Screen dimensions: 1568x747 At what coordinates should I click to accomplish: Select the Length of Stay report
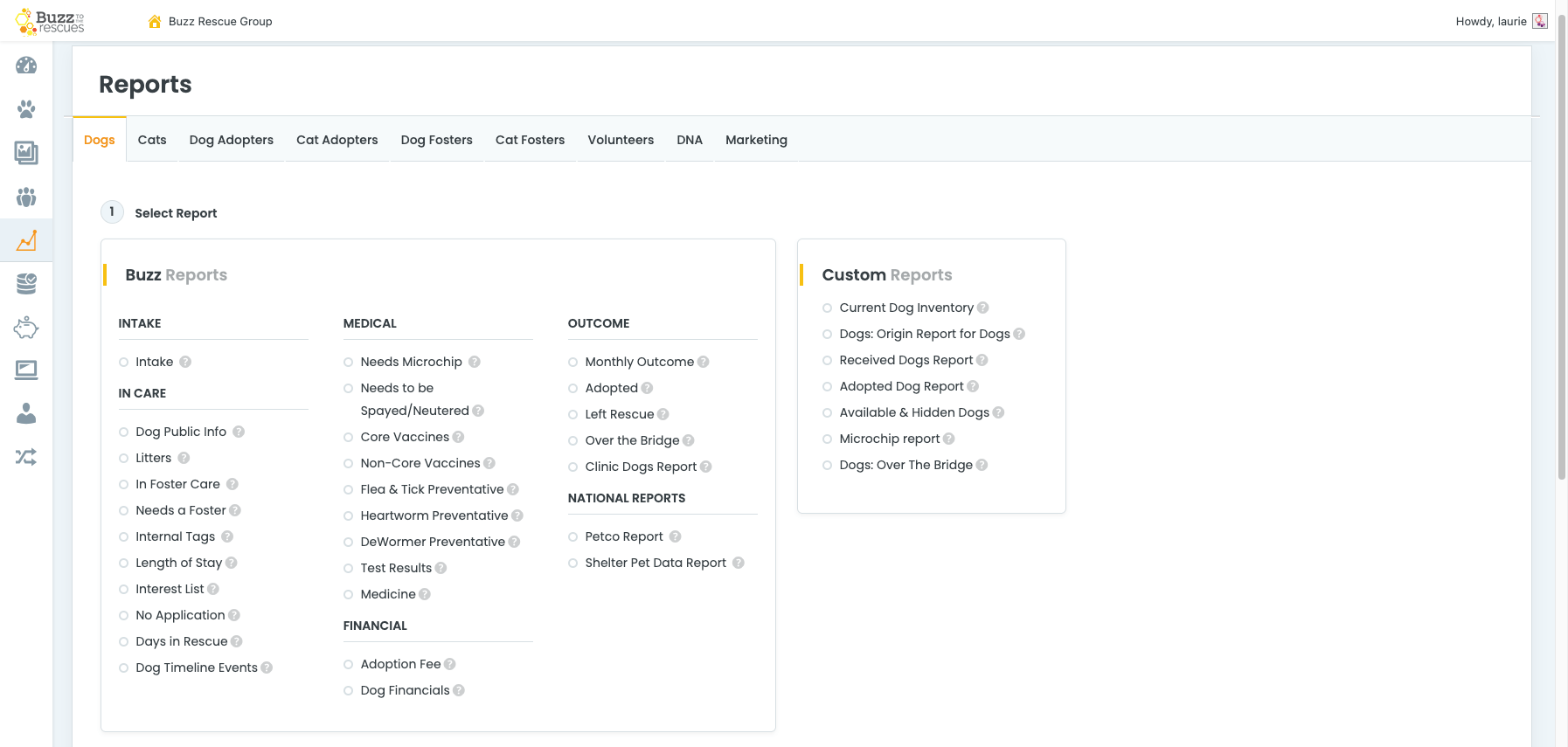(124, 564)
